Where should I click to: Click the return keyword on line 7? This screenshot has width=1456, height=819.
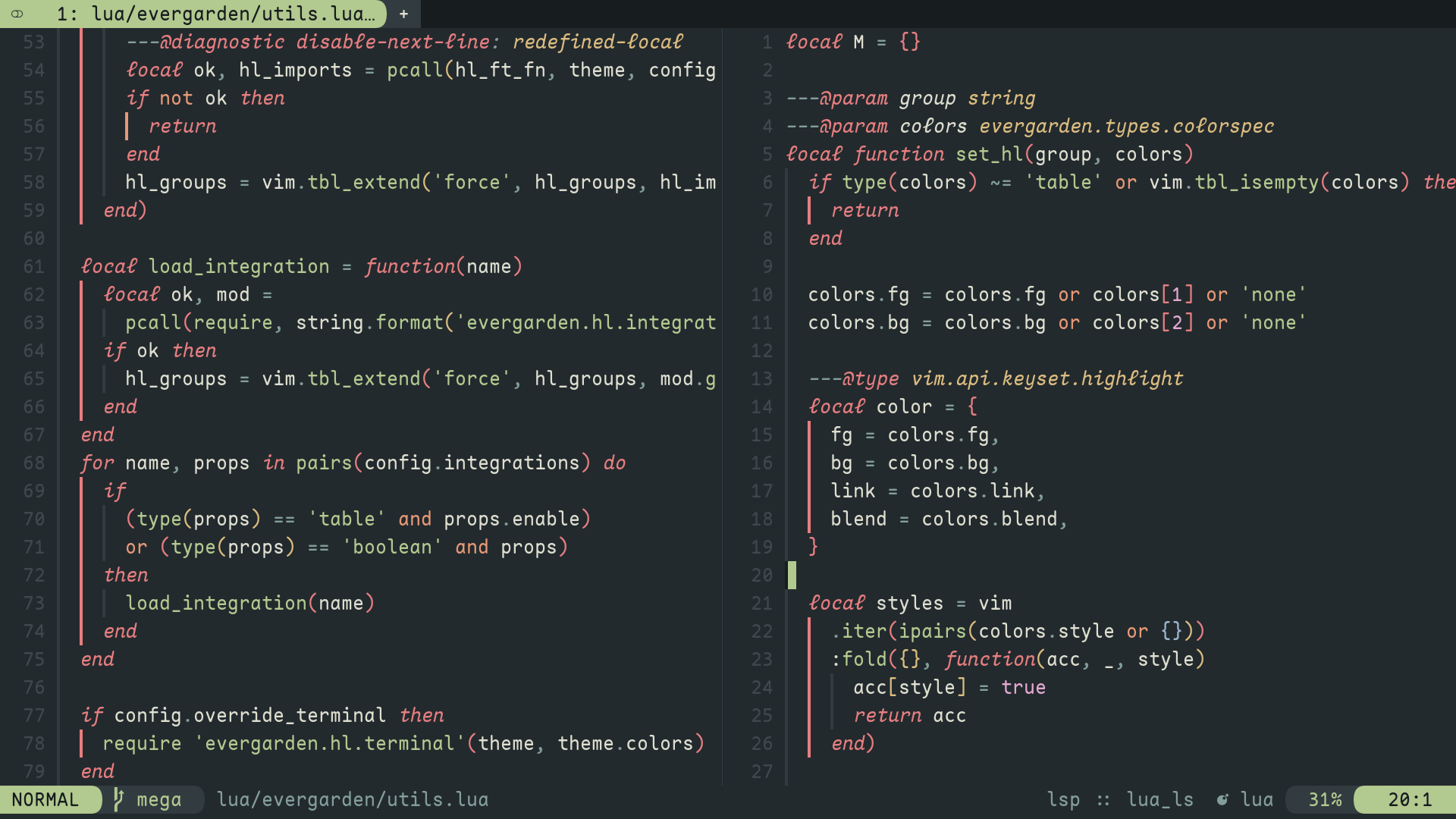click(x=865, y=211)
